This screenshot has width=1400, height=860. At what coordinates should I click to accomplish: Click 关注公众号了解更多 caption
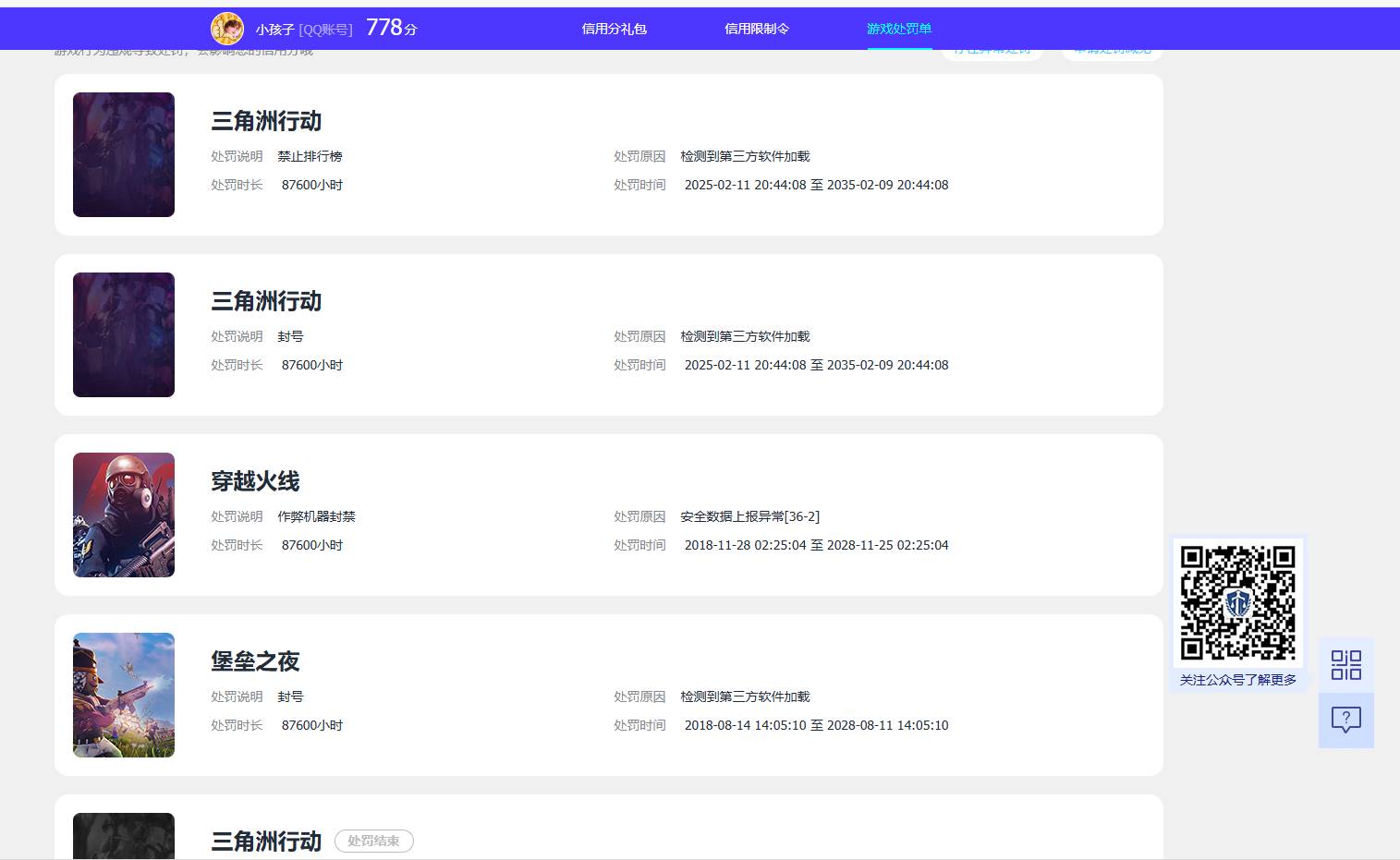click(1237, 680)
